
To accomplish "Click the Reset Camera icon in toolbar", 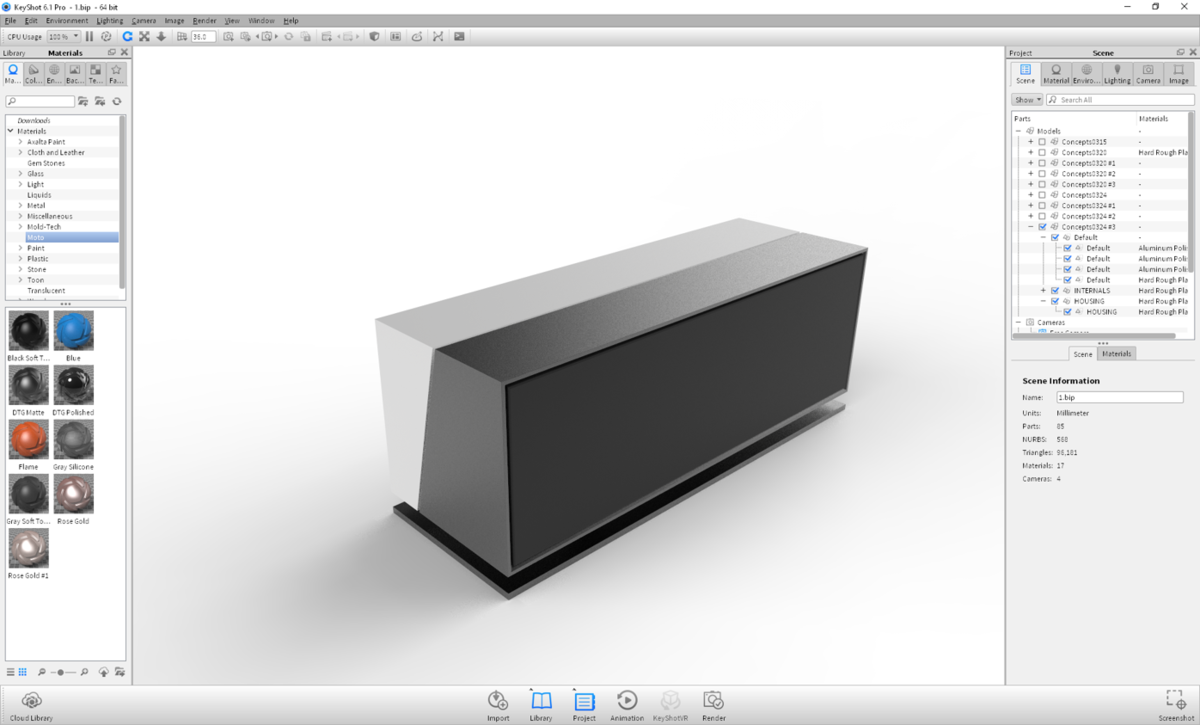I will pyautogui.click(x=289, y=36).
